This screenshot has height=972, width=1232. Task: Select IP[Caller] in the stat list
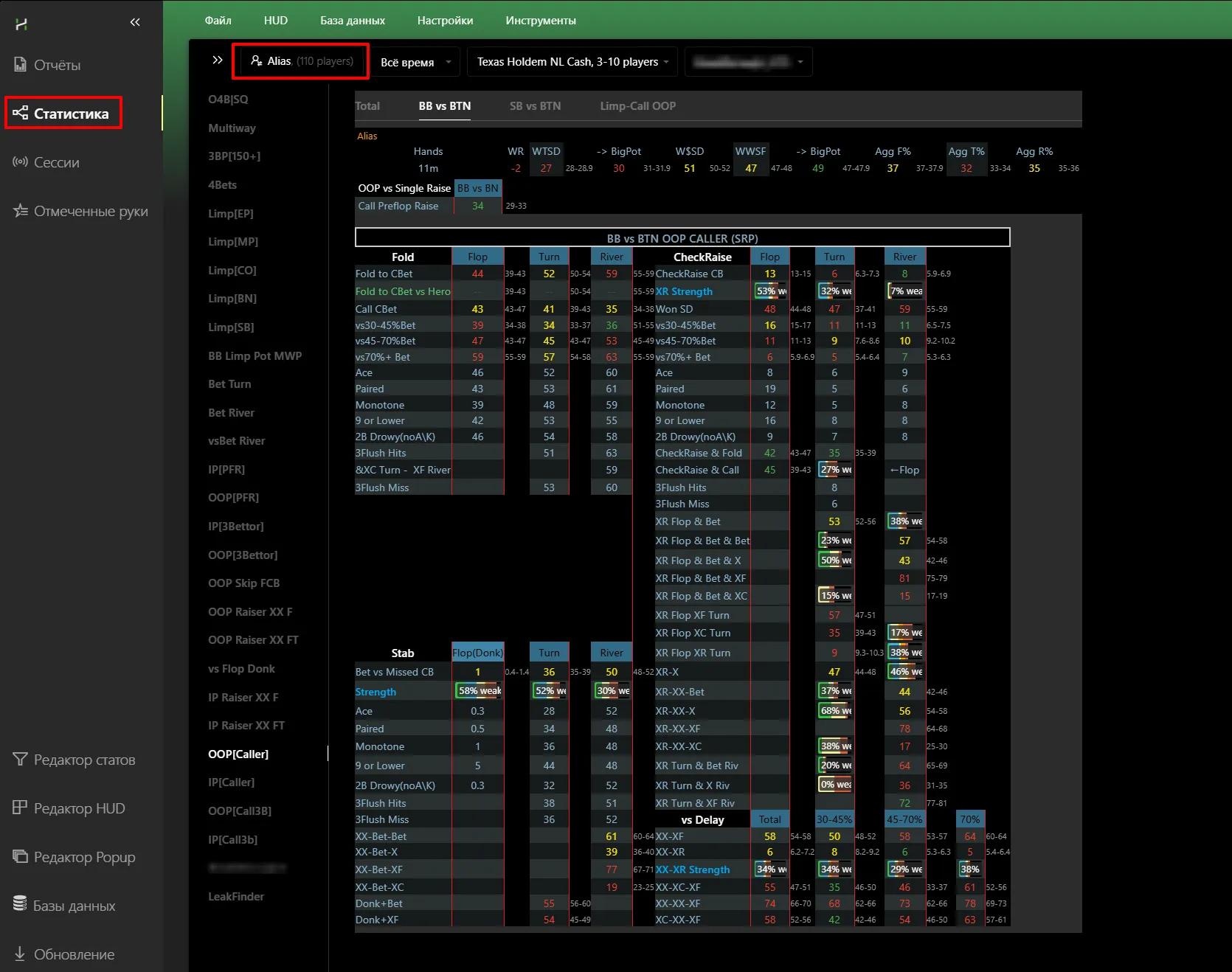[231, 782]
